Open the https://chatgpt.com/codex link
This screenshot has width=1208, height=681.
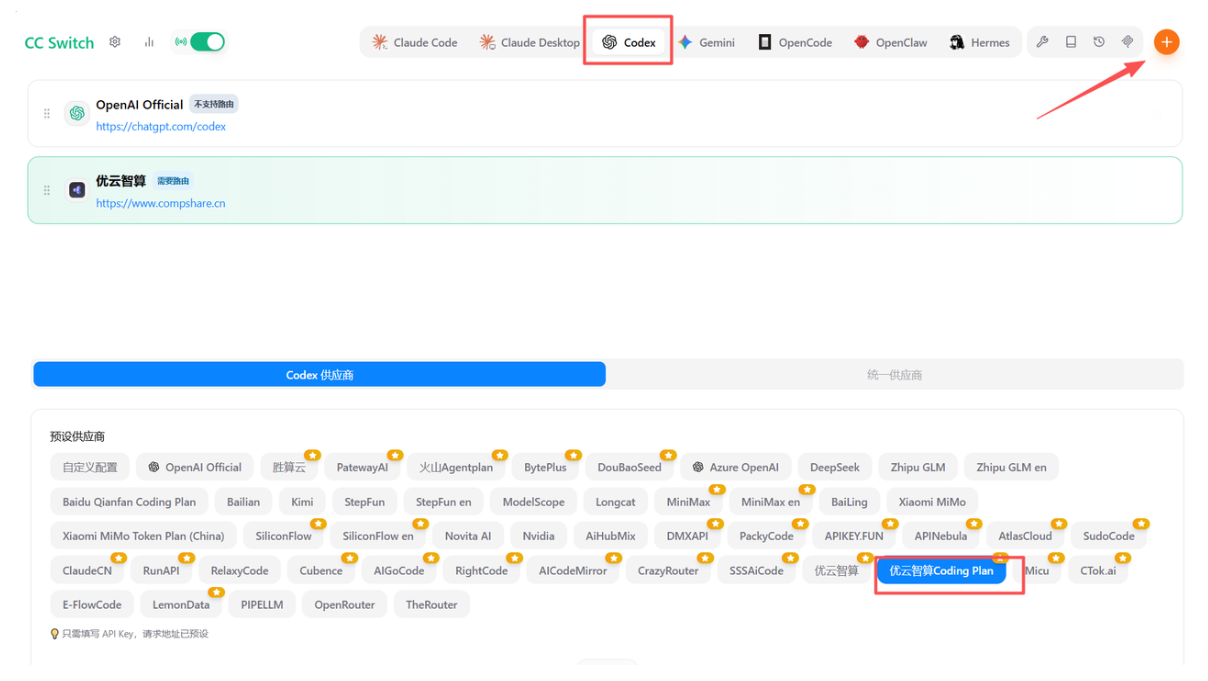161,127
